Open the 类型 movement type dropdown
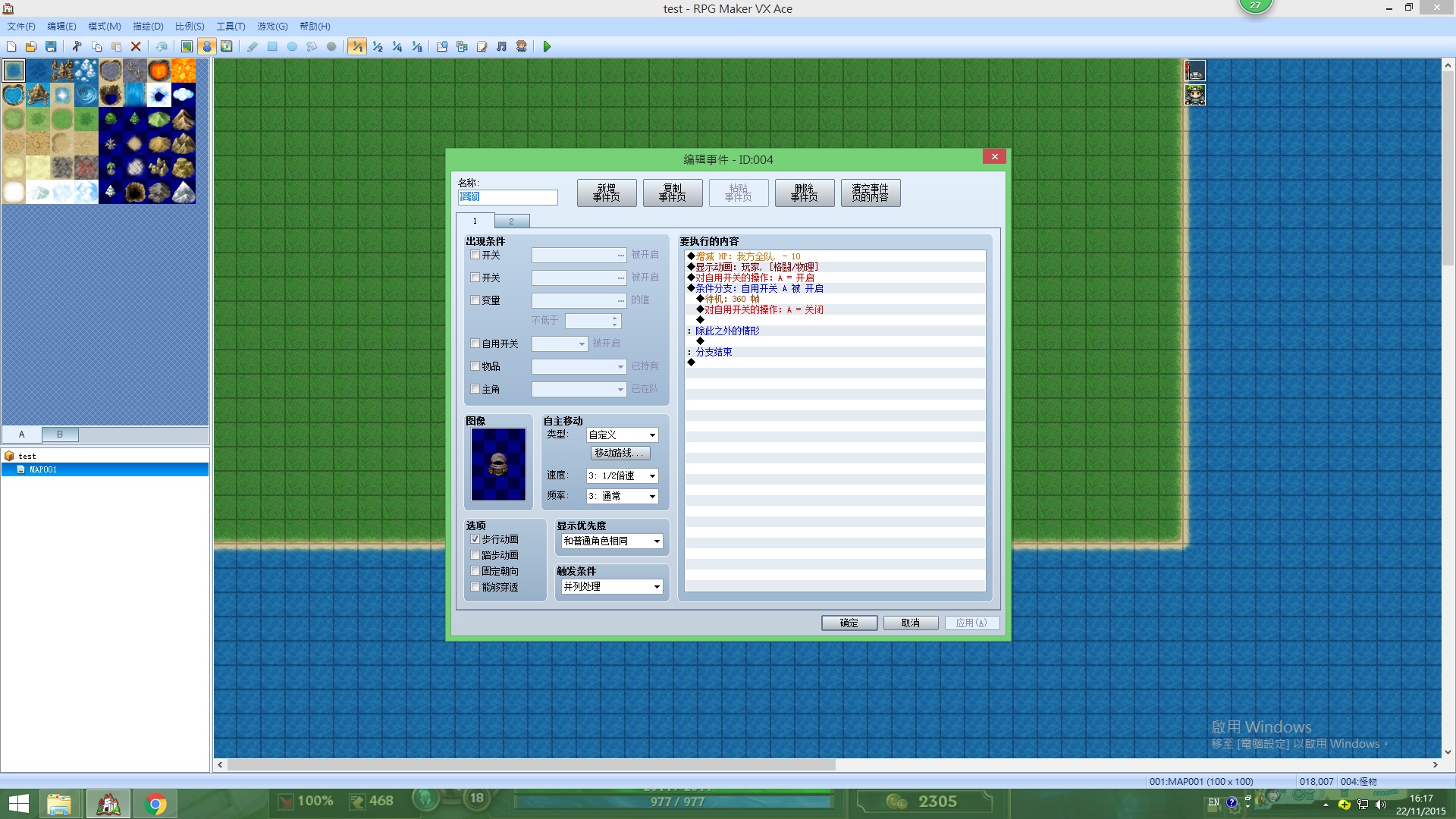Image resolution: width=1456 pixels, height=819 pixels. click(623, 435)
